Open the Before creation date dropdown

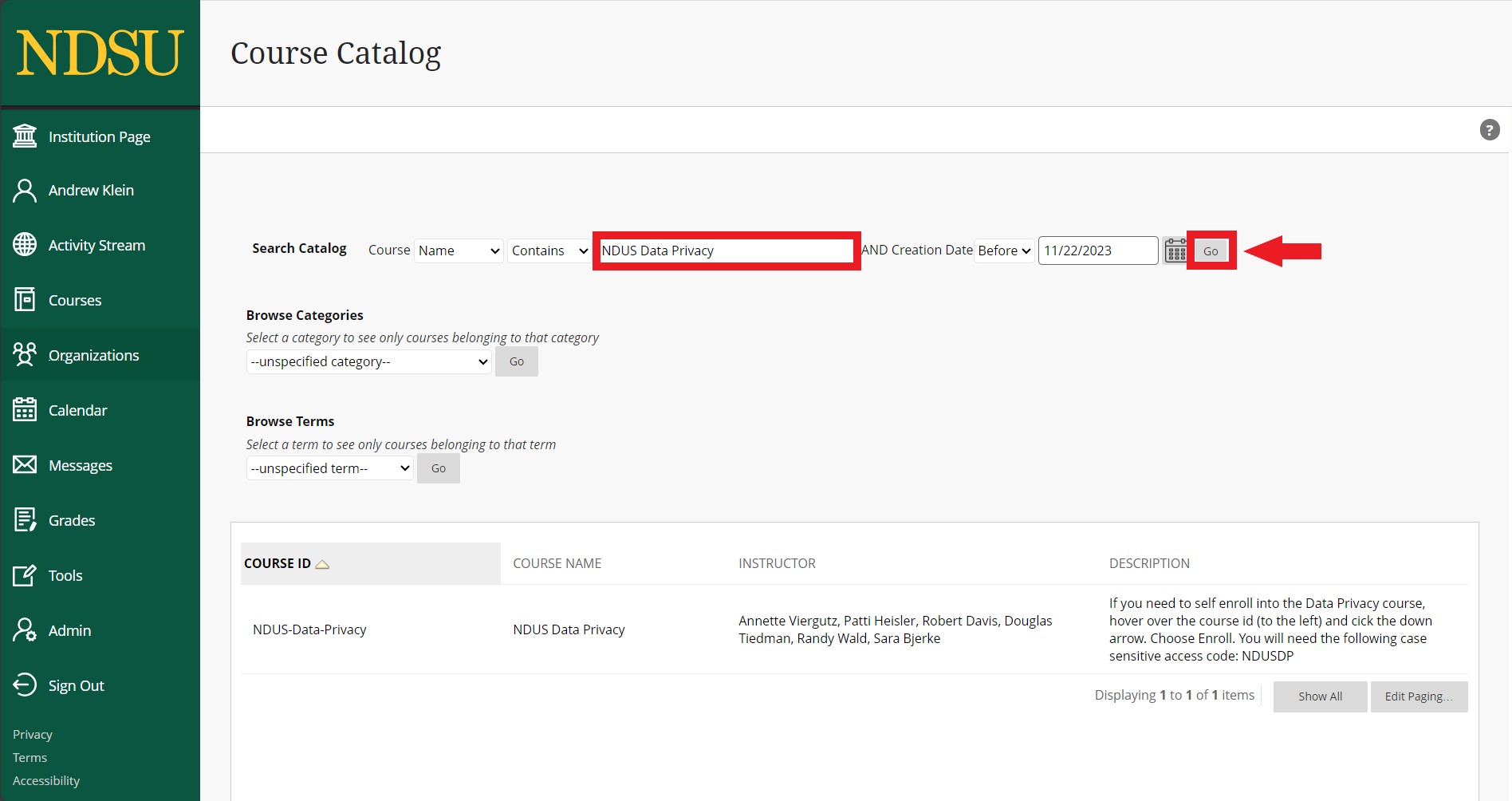[x=1003, y=251]
